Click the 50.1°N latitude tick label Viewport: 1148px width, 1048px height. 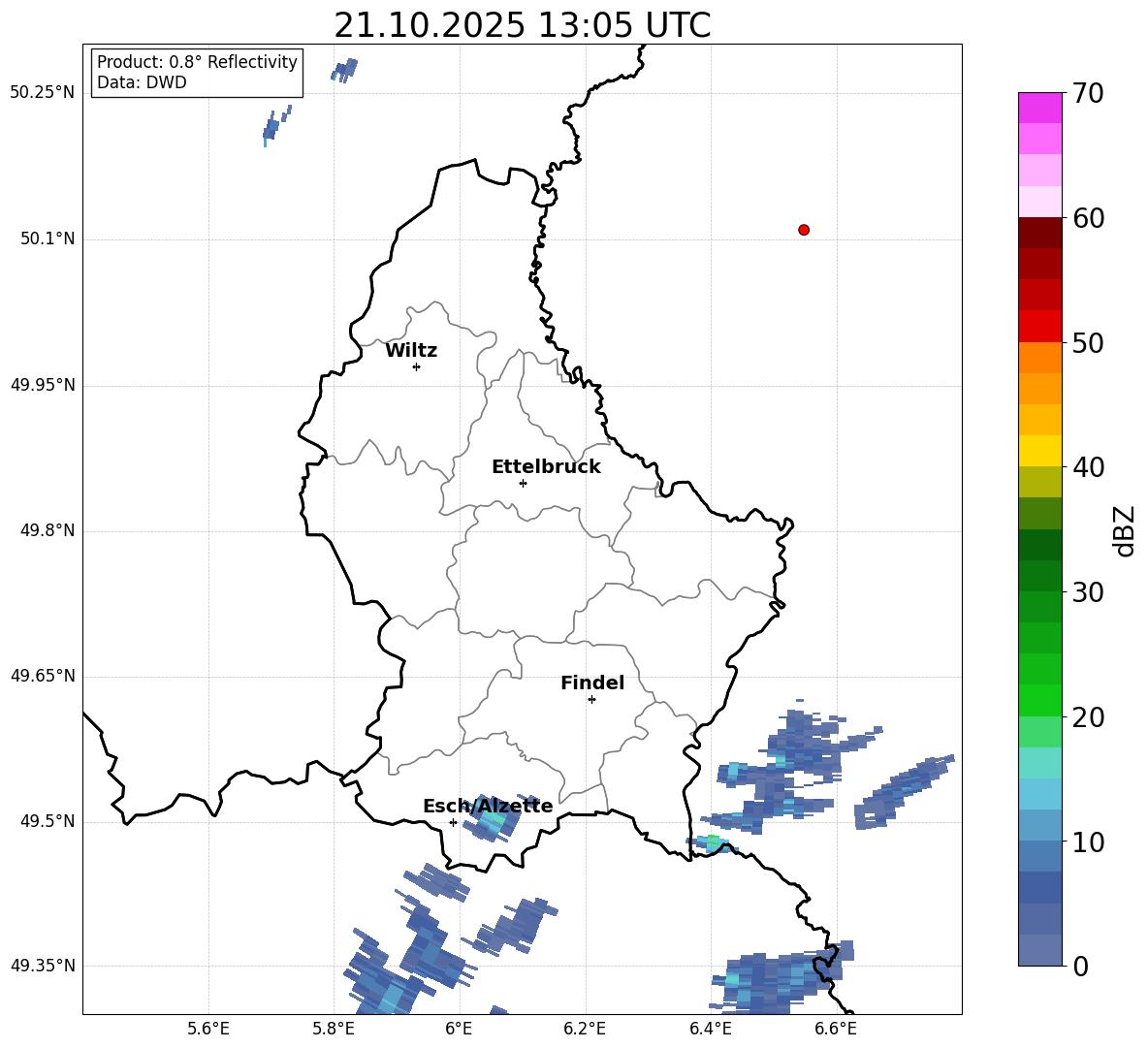pyautogui.click(x=48, y=238)
